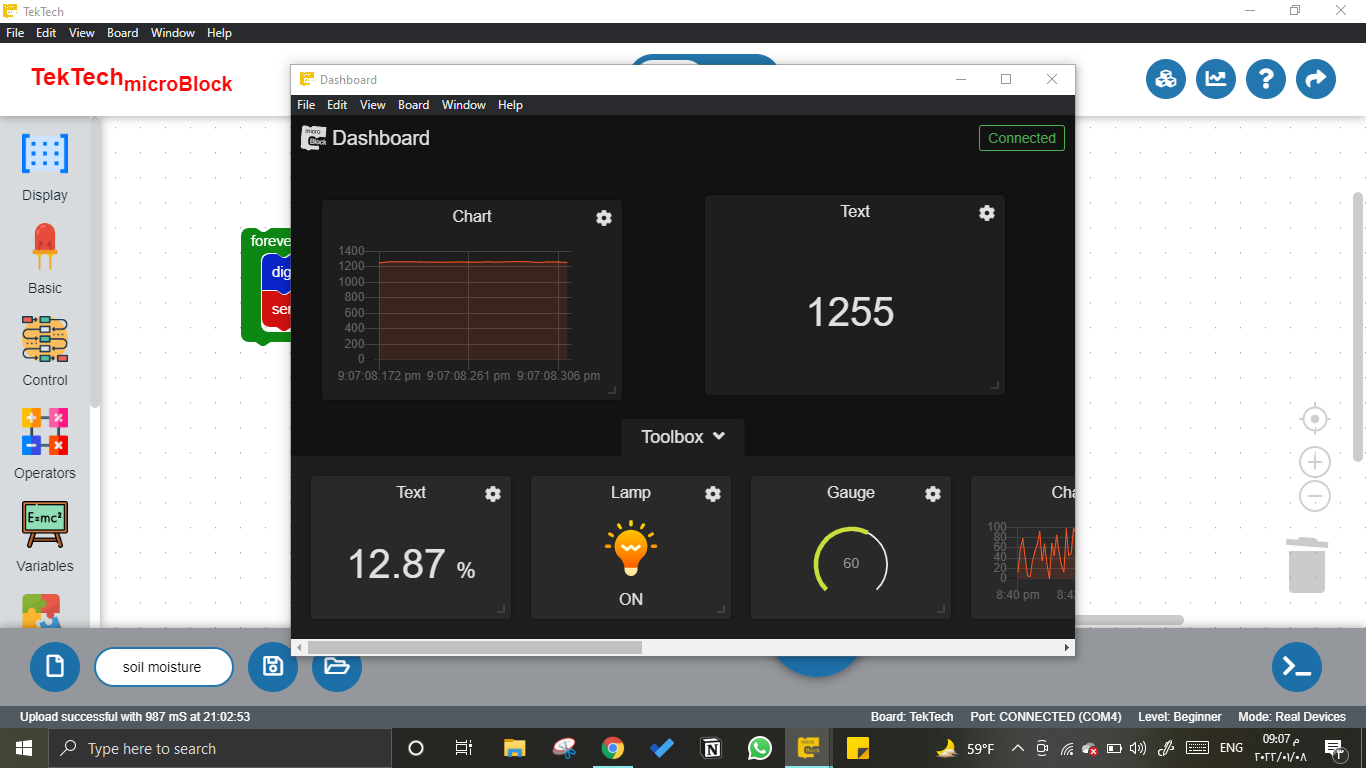The image size is (1366, 768).
Task: Select the Basic block category
Action: (x=45, y=260)
